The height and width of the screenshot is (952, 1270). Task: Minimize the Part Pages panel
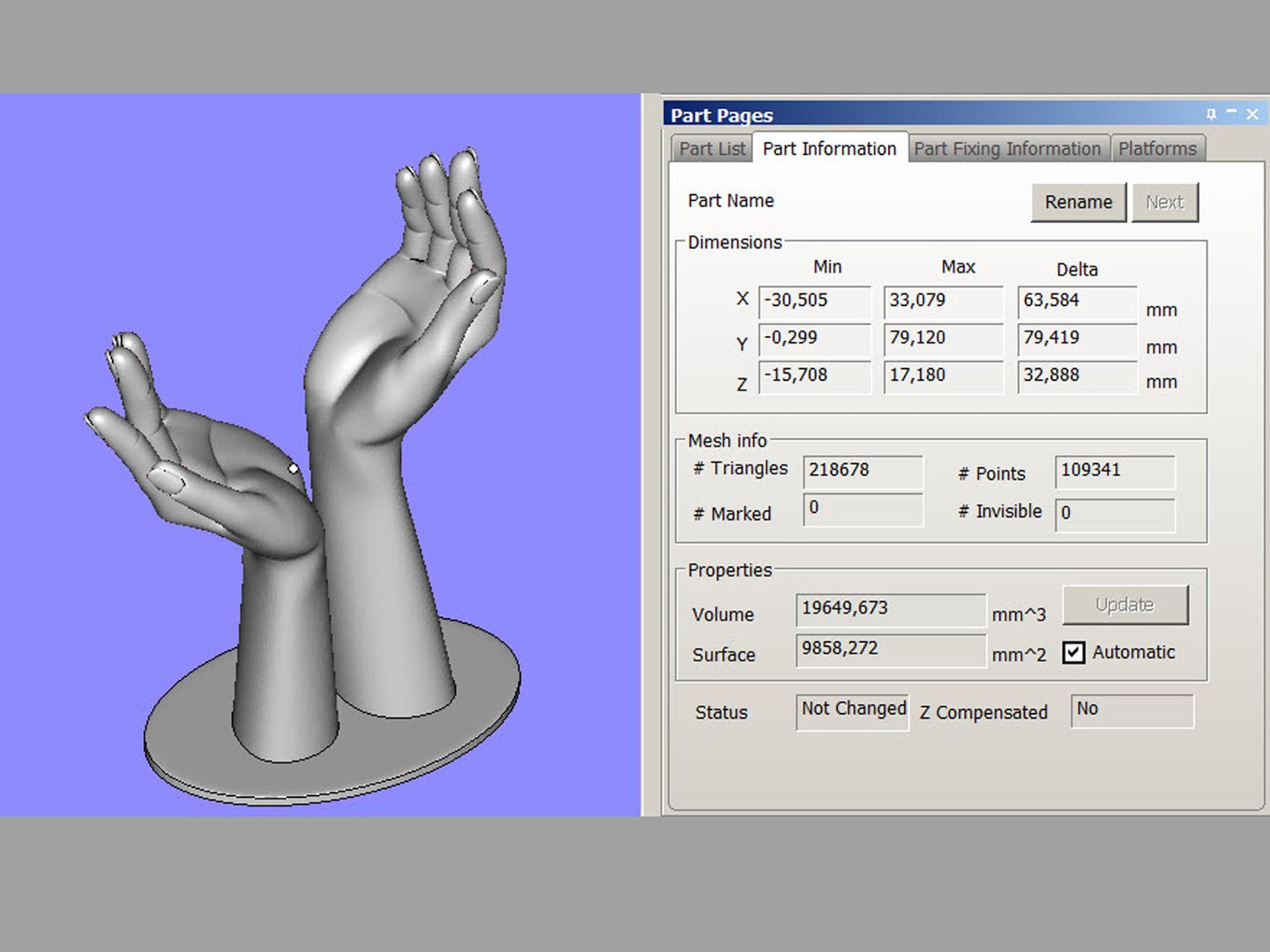1231,113
